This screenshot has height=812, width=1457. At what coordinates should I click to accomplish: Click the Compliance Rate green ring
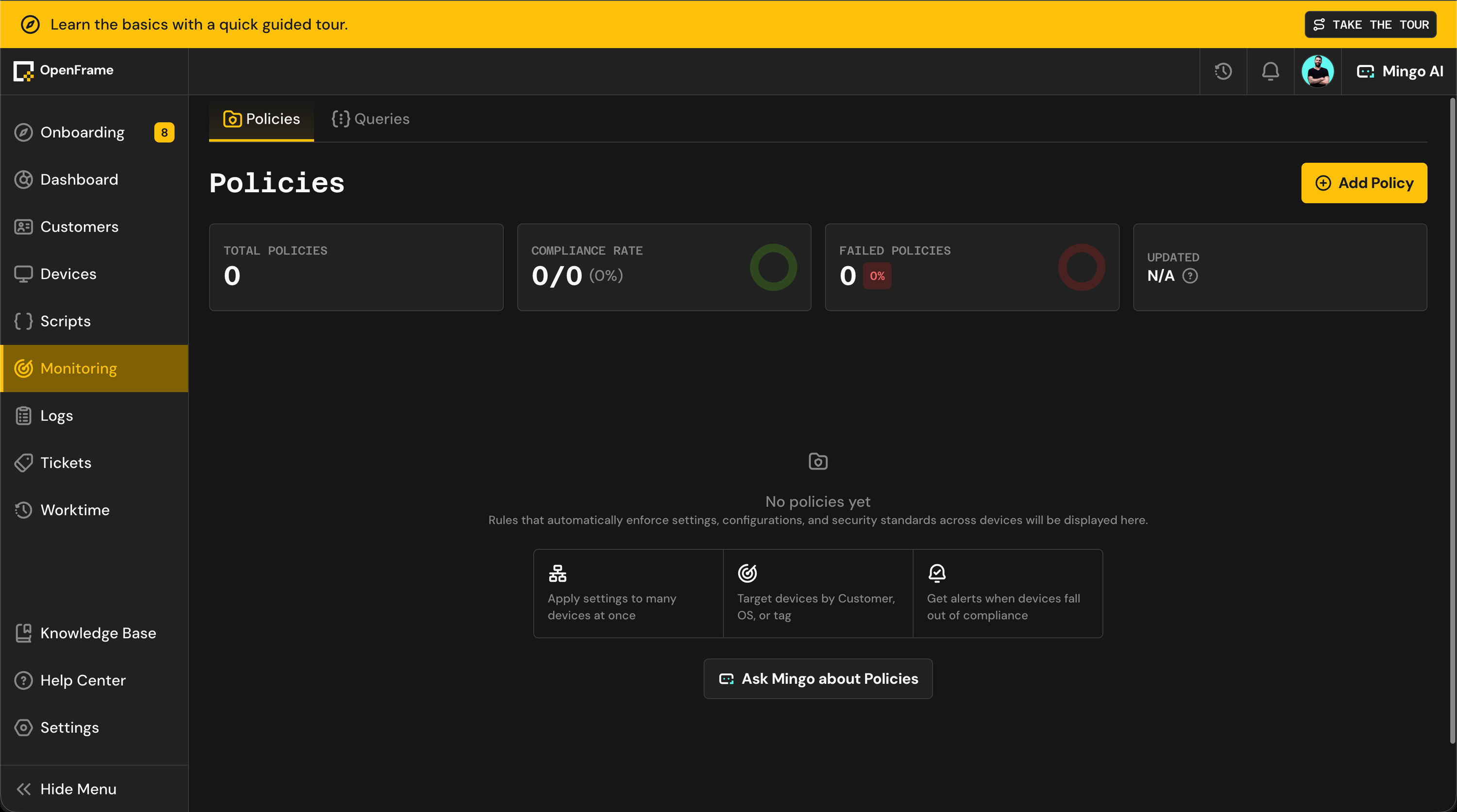point(773,267)
